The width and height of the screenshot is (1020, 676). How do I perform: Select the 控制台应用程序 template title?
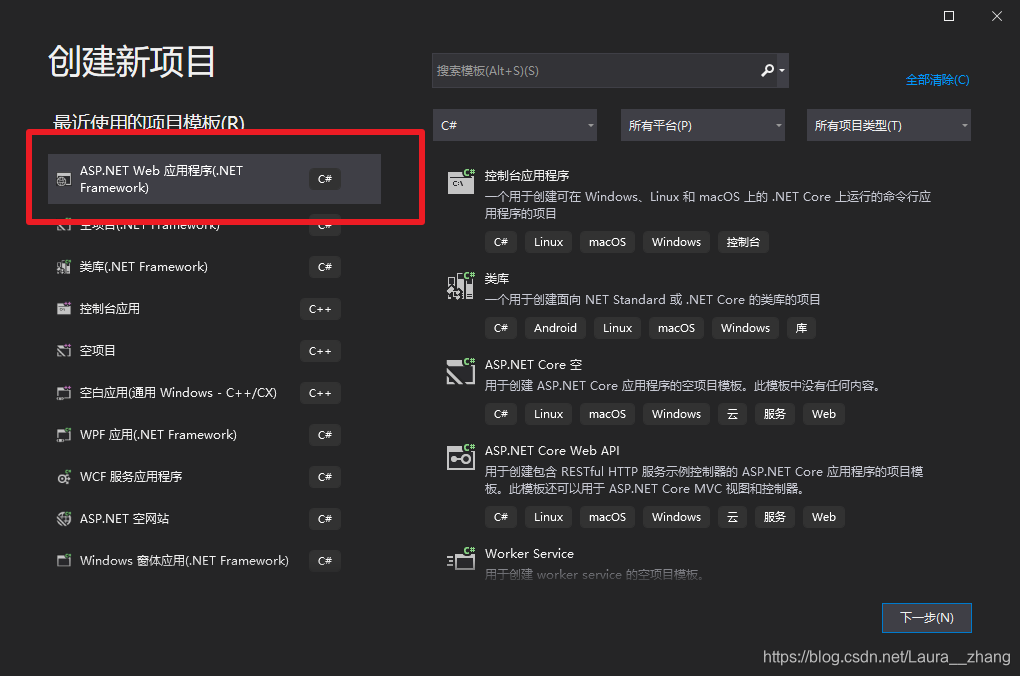(527, 176)
